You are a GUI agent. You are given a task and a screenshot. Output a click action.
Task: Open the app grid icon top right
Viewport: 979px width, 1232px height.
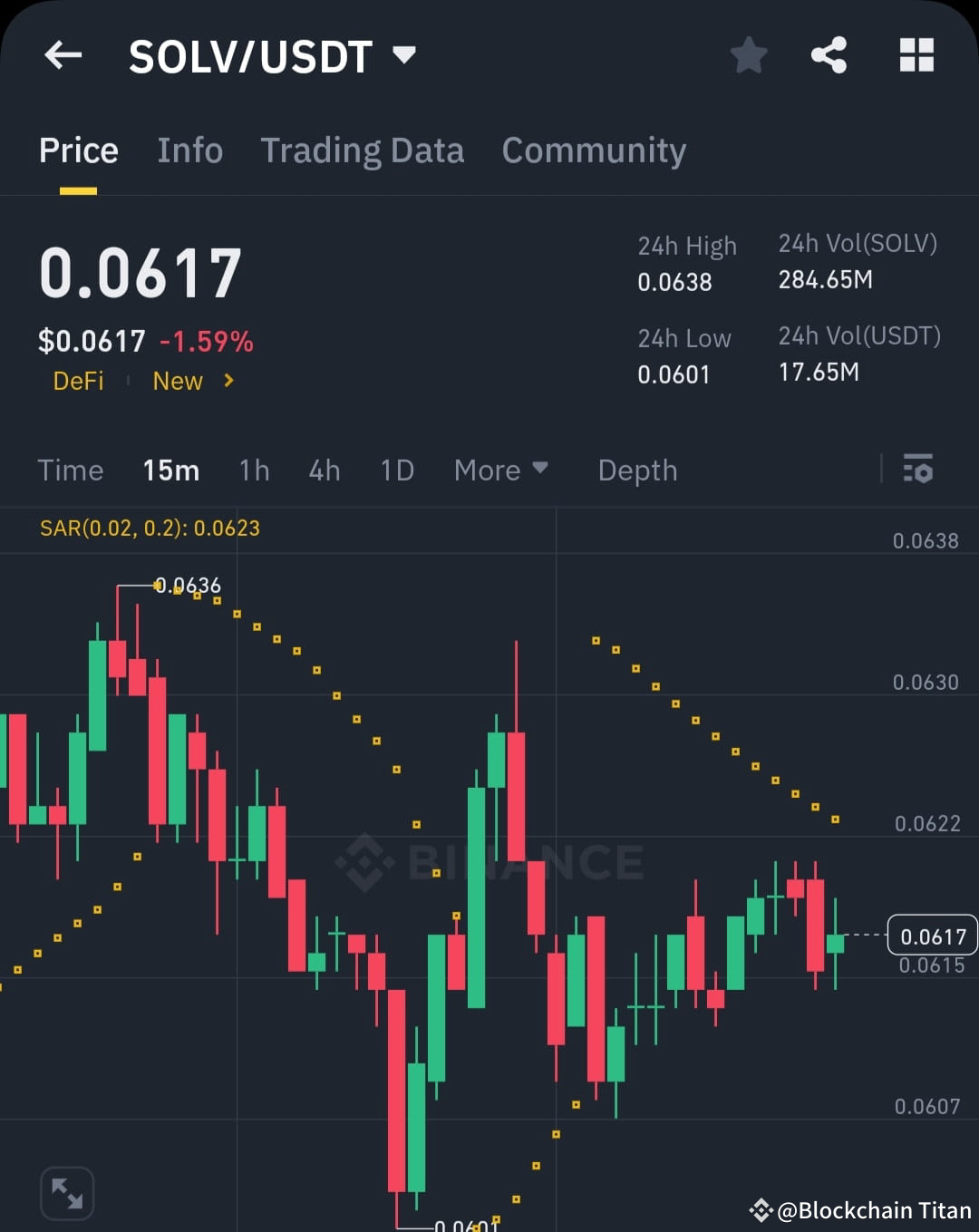click(916, 54)
